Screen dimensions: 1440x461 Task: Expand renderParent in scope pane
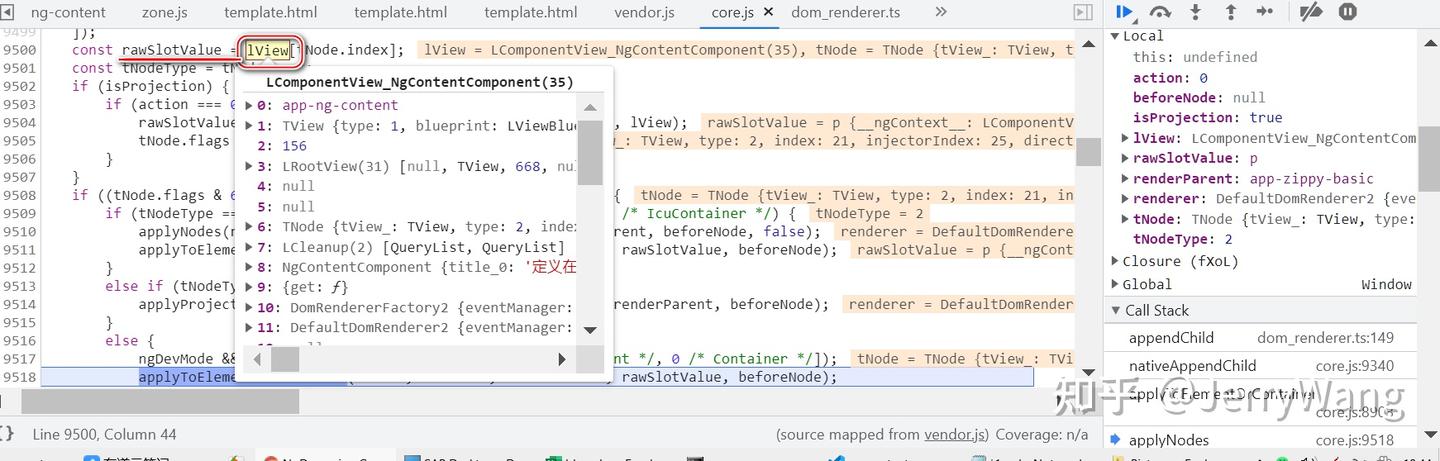pyautogui.click(x=1126, y=179)
